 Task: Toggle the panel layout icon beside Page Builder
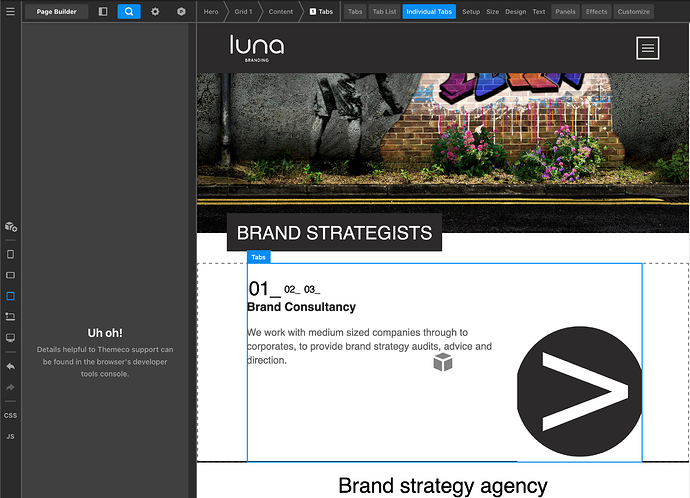pyautogui.click(x=103, y=12)
